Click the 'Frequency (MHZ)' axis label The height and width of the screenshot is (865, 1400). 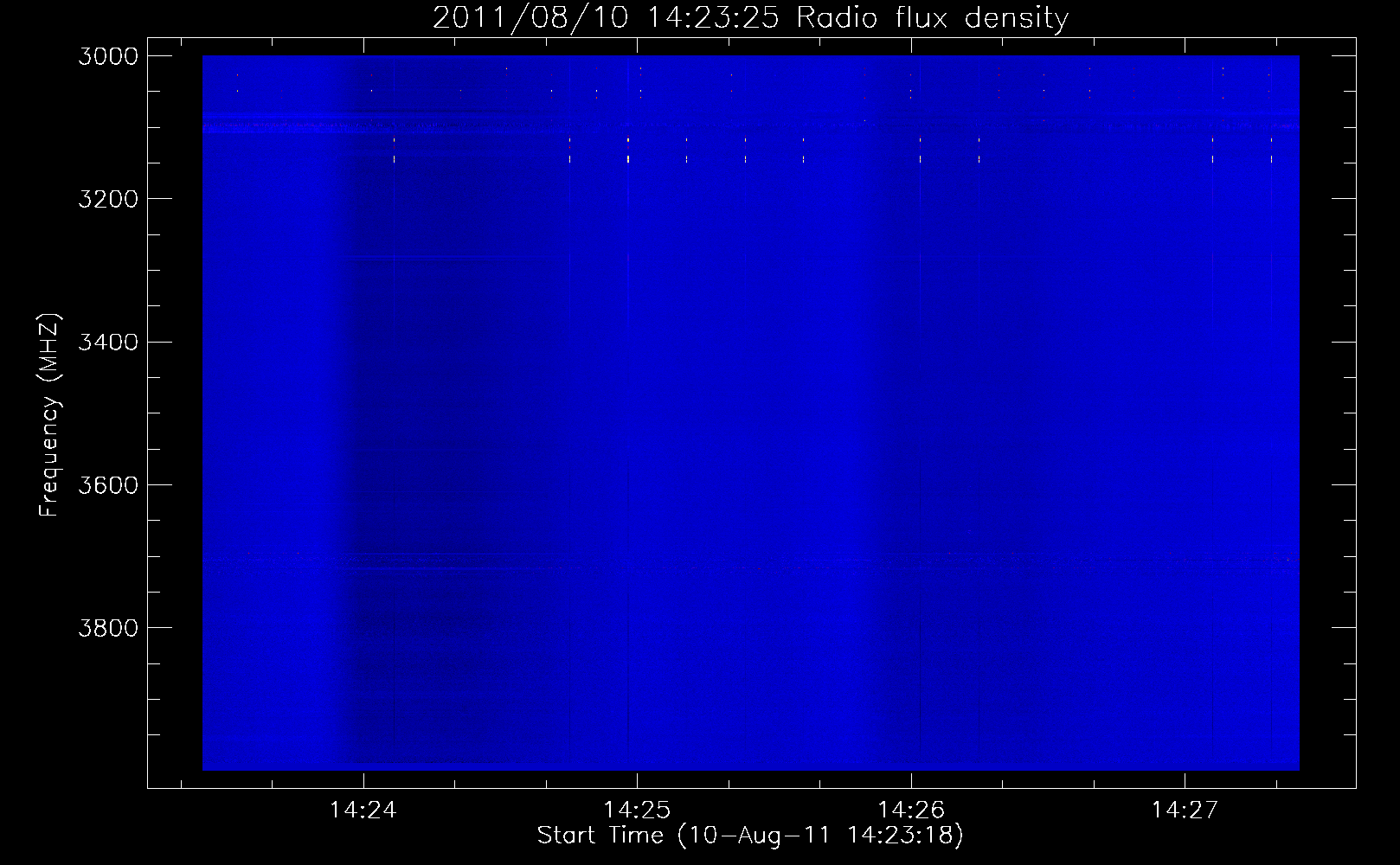point(50,415)
